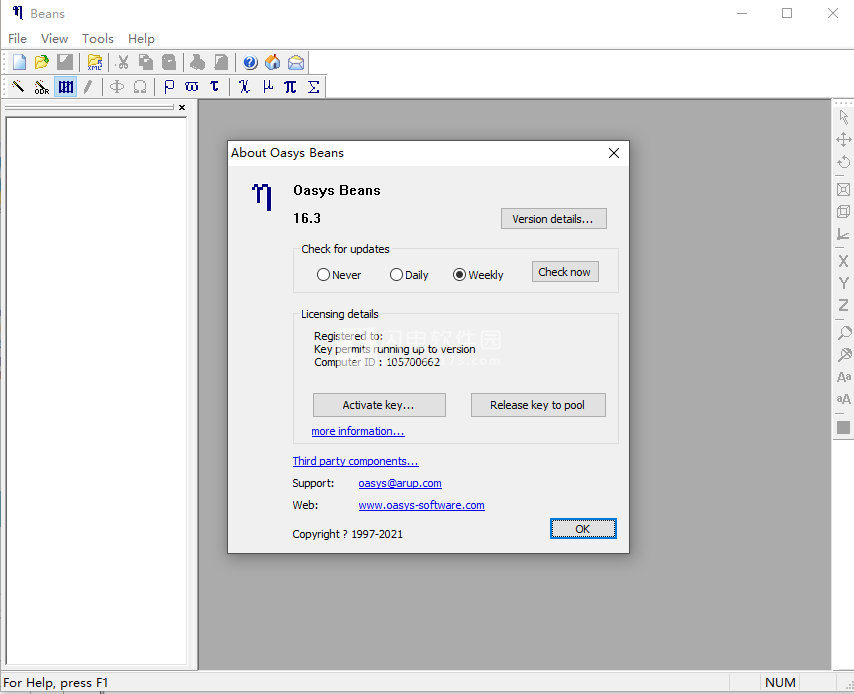The image size is (854, 694).
Task: Click the oasys@arup.com support email link
Action: point(400,483)
